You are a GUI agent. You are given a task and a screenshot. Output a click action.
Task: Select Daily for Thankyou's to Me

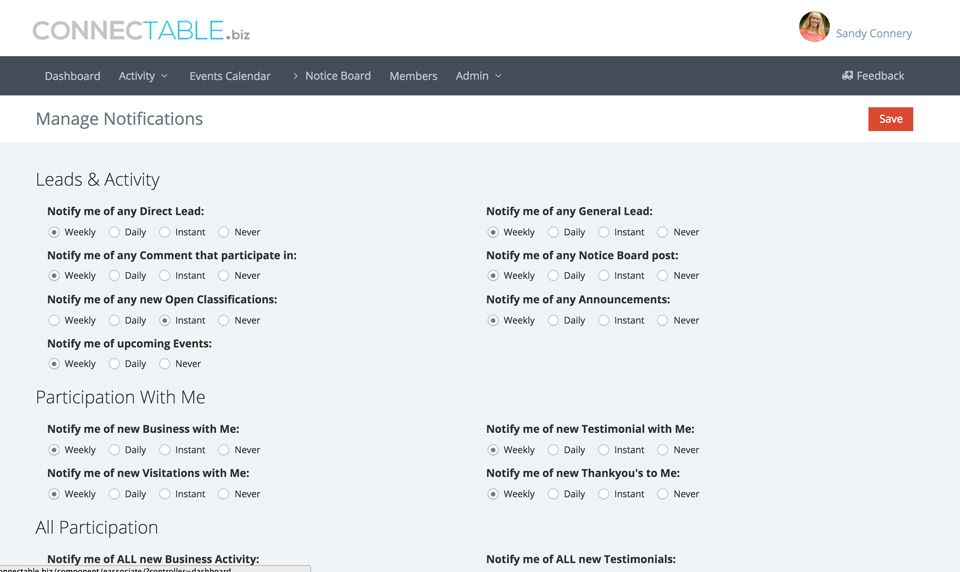pos(553,494)
